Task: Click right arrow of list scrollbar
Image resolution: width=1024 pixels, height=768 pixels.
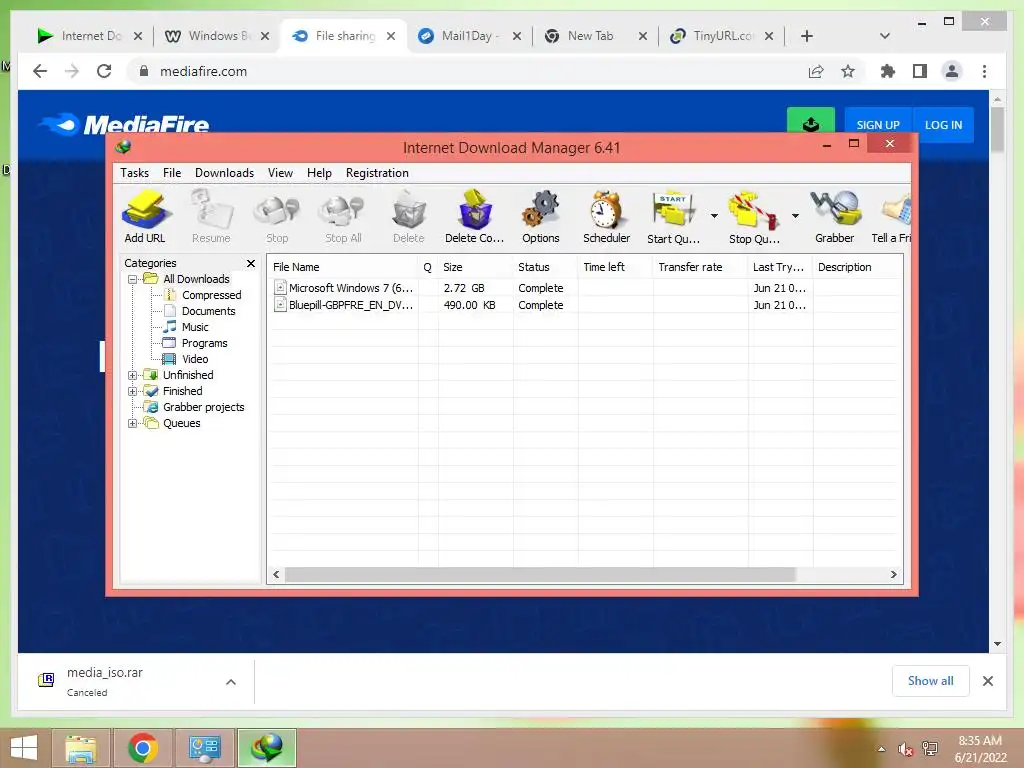Action: (x=893, y=575)
